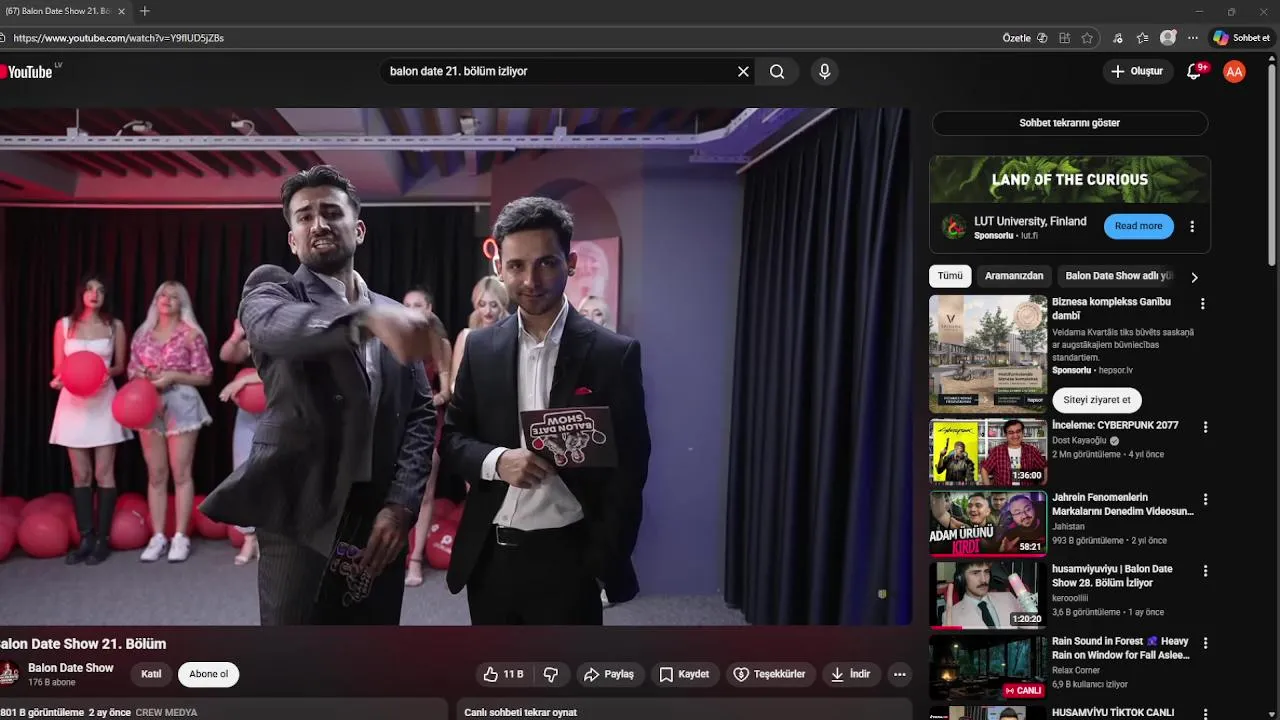Dislike the video with thumbs down
Viewport: 1280px width, 720px height.
pos(551,674)
